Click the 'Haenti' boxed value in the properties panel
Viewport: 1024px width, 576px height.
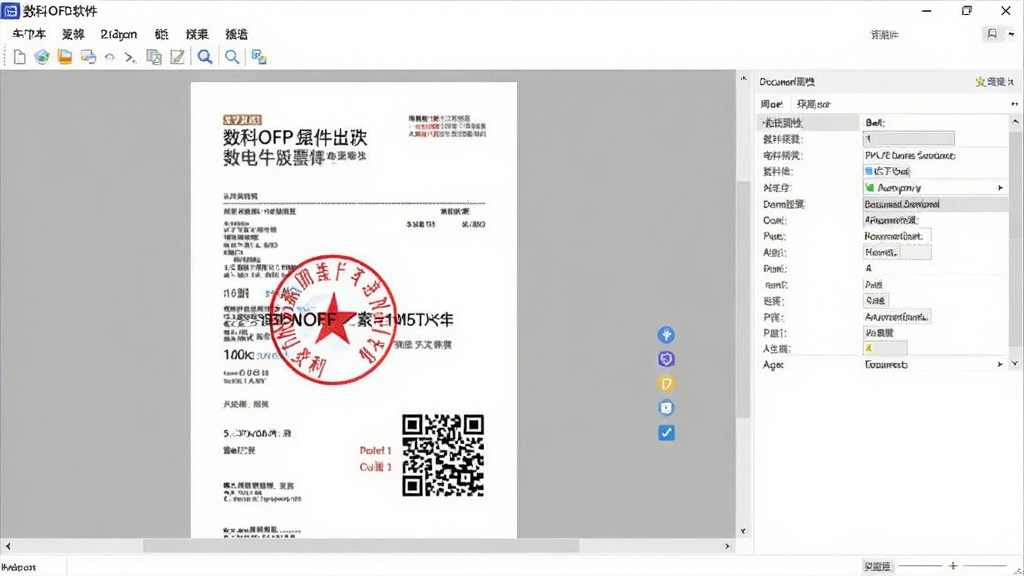coord(897,252)
